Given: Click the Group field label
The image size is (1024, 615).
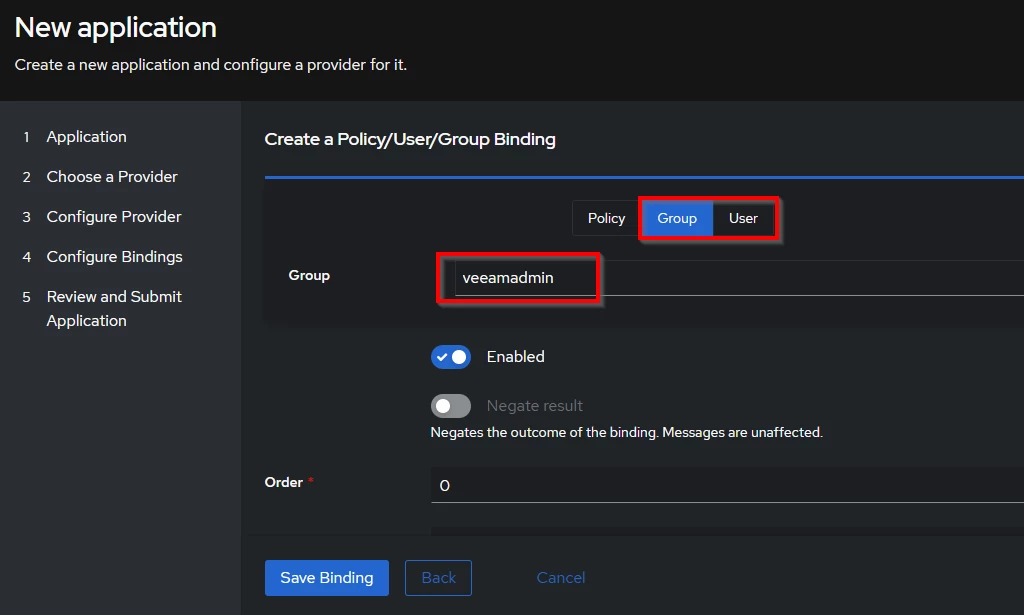Looking at the screenshot, I should pos(309,275).
